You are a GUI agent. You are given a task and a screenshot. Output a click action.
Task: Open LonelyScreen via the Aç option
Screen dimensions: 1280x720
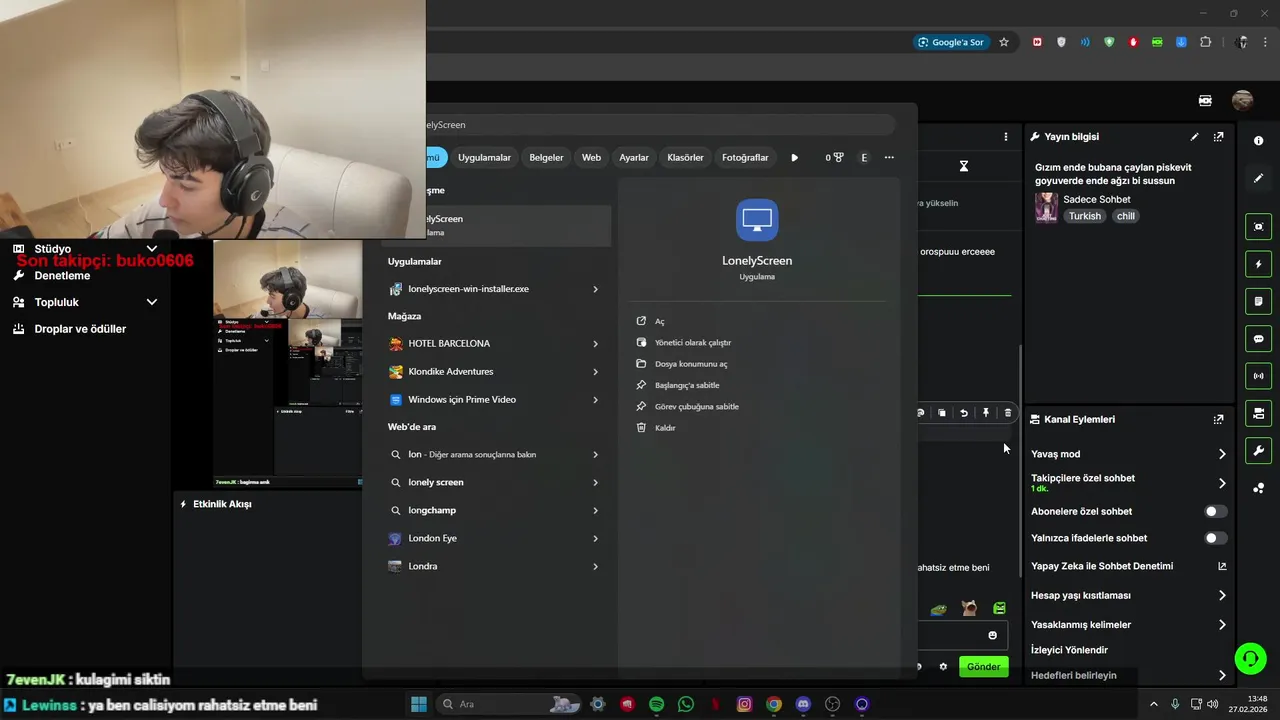(x=659, y=321)
